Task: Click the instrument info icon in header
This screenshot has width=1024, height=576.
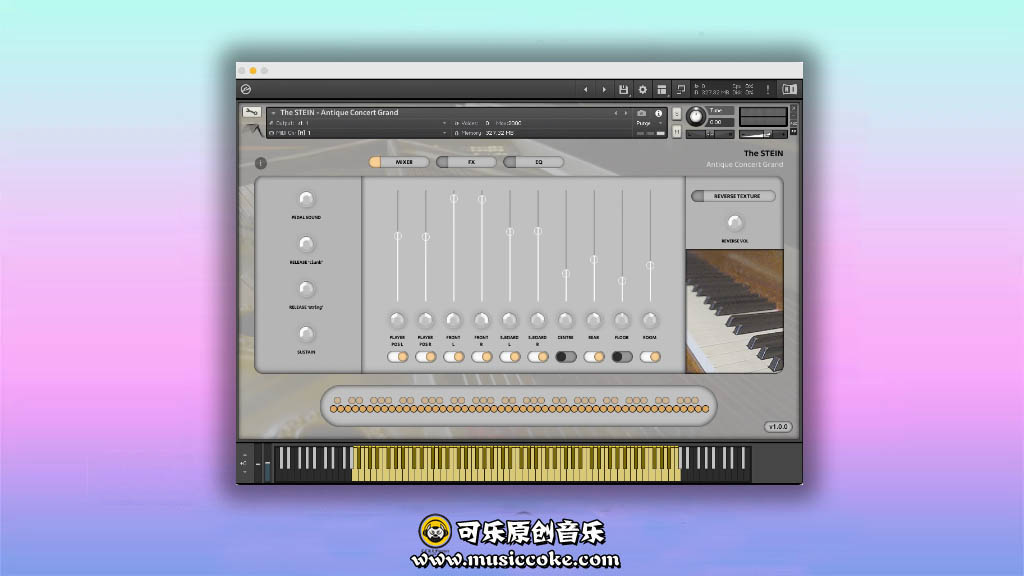Action: pyautogui.click(x=658, y=114)
